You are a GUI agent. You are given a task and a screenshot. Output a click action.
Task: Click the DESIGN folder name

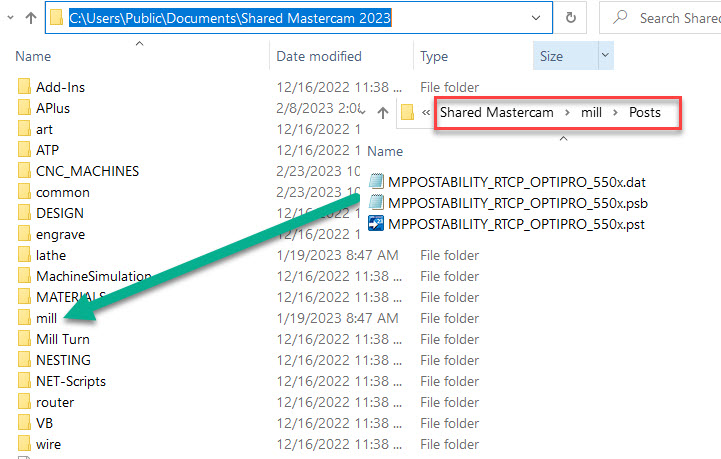pyautogui.click(x=60, y=213)
